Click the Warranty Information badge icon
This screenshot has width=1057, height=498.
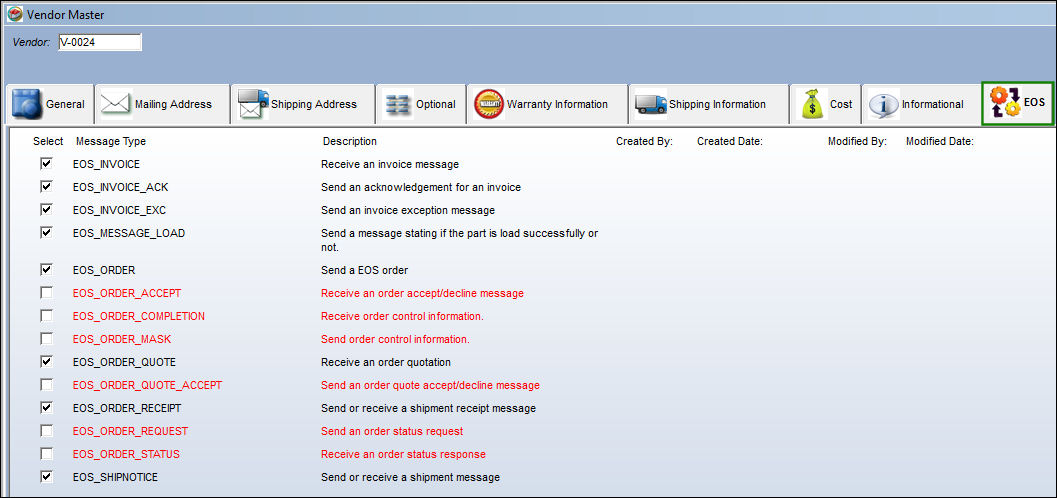pos(489,104)
